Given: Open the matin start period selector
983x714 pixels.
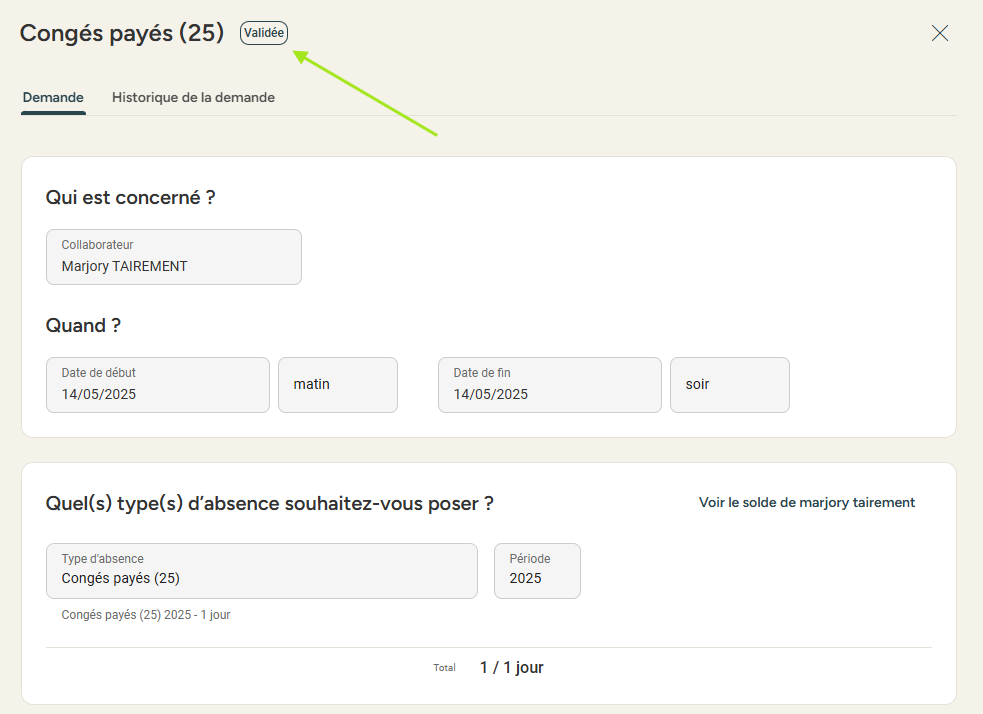Looking at the screenshot, I should click(338, 385).
